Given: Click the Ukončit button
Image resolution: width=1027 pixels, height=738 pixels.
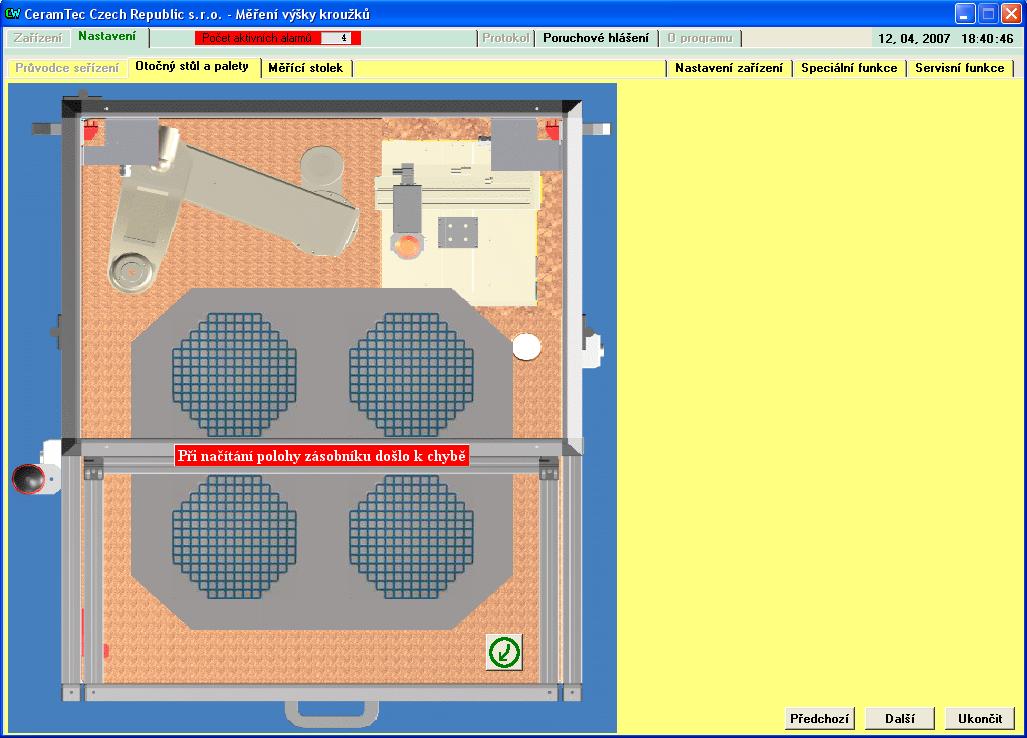Looking at the screenshot, I should pyautogui.click(x=979, y=718).
